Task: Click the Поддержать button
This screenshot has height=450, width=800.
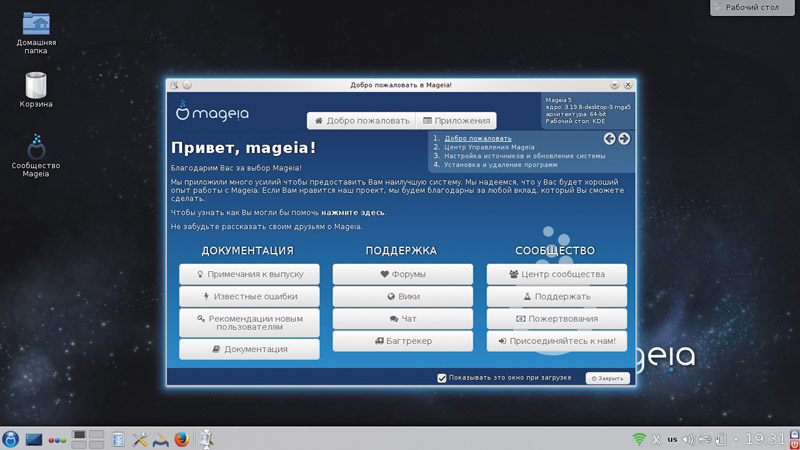Action: point(557,296)
